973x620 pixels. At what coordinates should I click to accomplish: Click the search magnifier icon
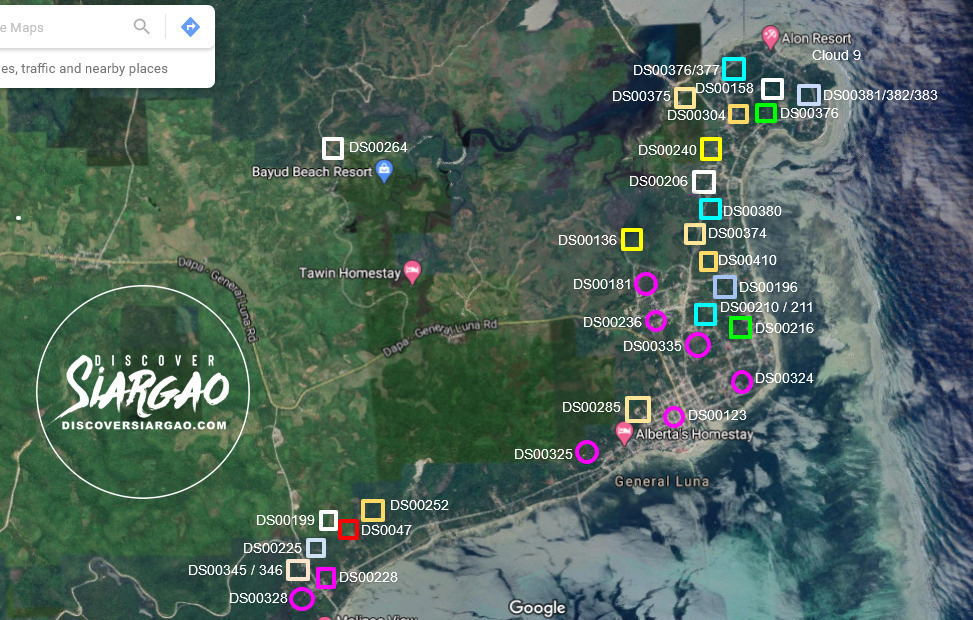[141, 27]
